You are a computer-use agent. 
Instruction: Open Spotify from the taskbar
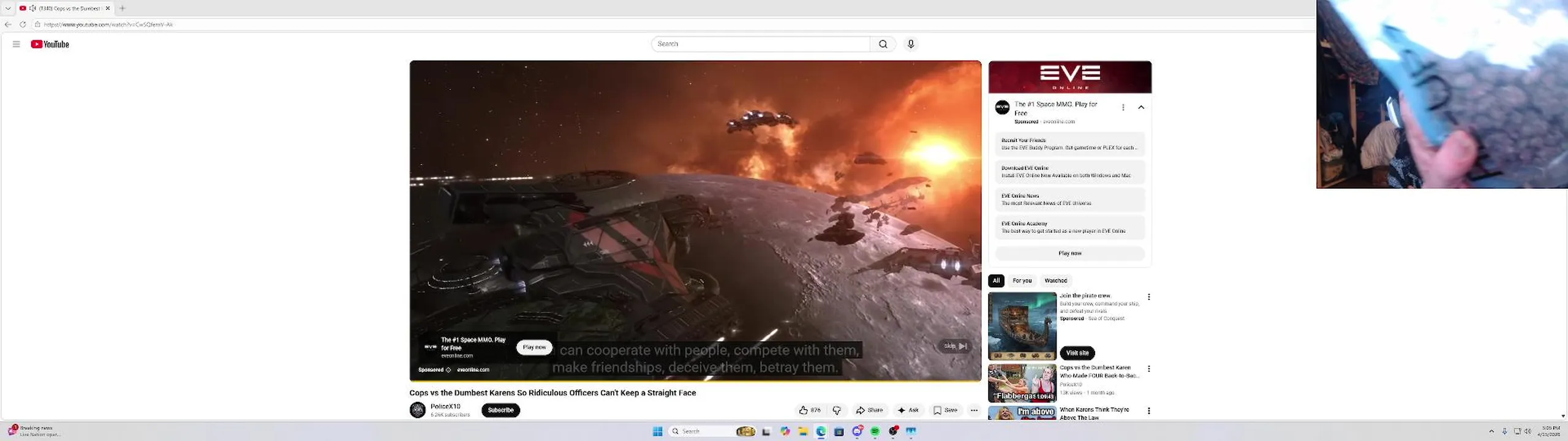point(875,431)
